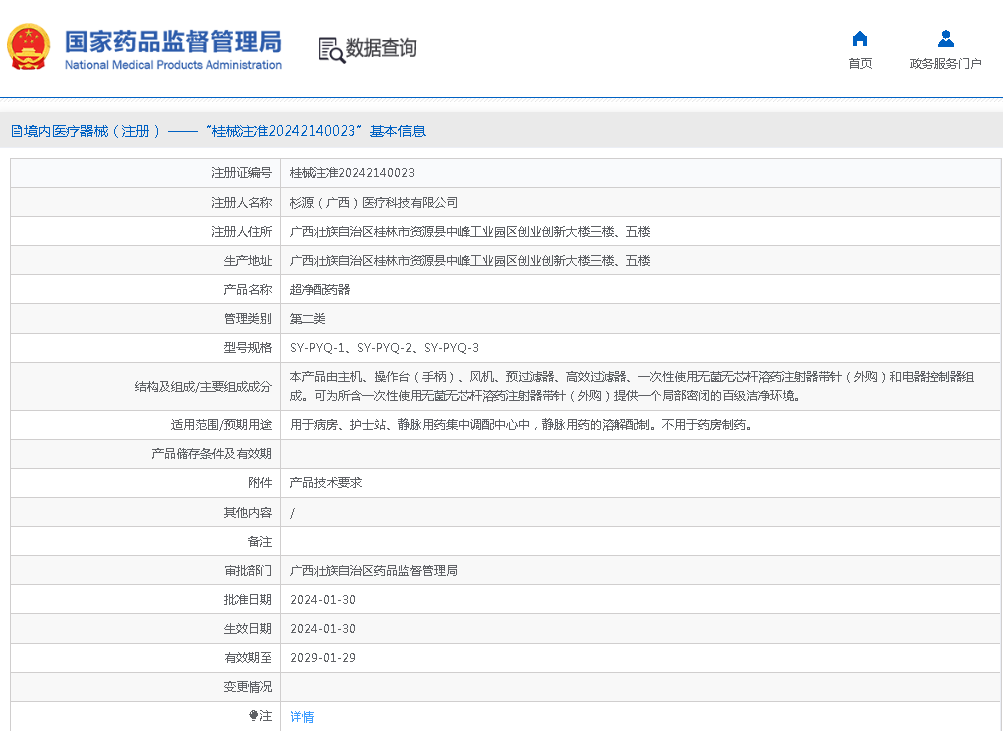The width and height of the screenshot is (1003, 731).
Task: Go to 政务服务门户 text label
Action: click(x=945, y=64)
